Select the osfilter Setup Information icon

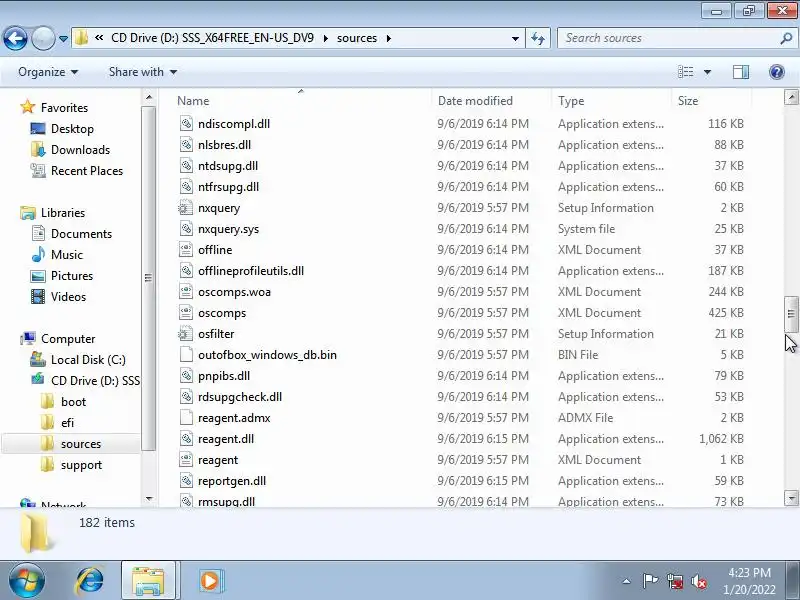click(186, 334)
